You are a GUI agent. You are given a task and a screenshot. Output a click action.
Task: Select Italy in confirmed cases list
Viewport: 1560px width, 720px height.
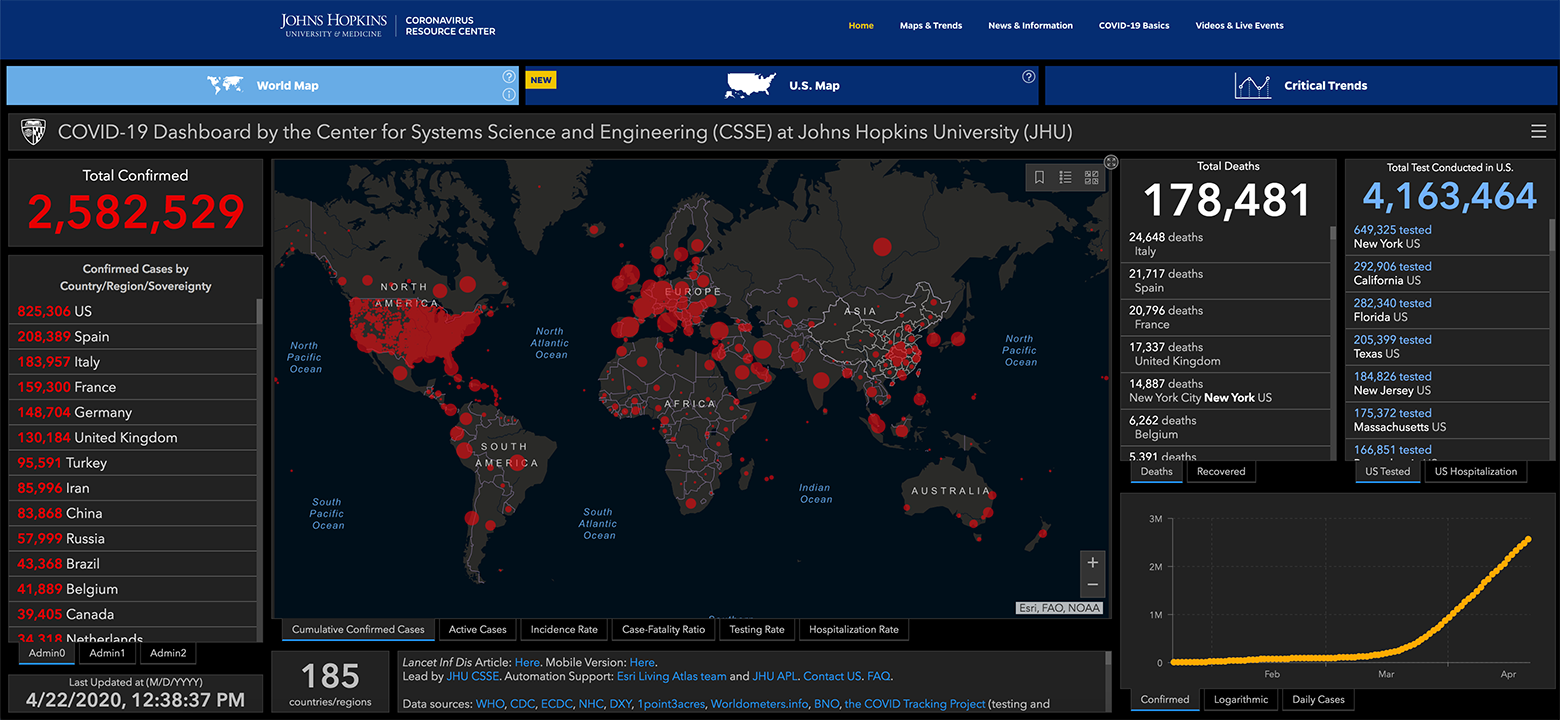click(x=132, y=362)
